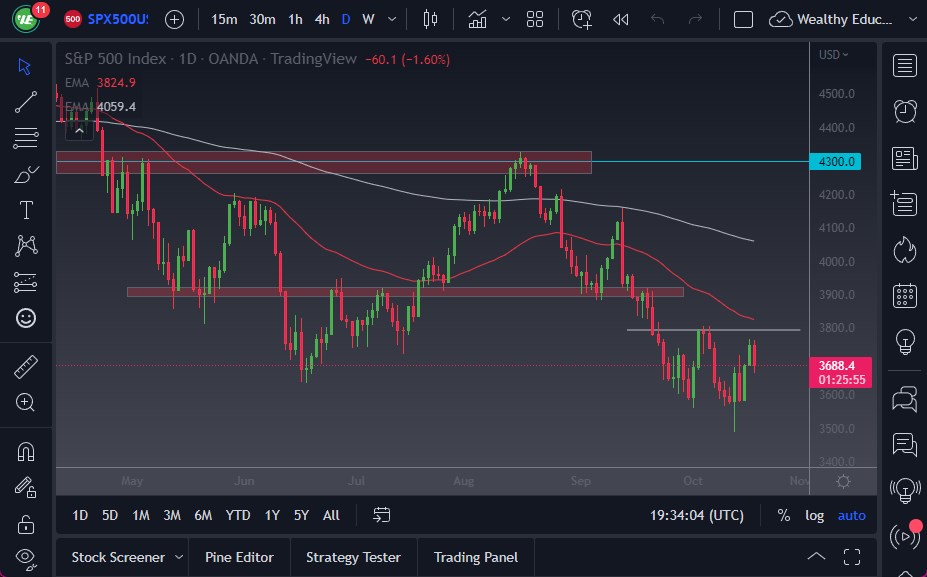Open the Ideas lightbulb panel

point(903,341)
